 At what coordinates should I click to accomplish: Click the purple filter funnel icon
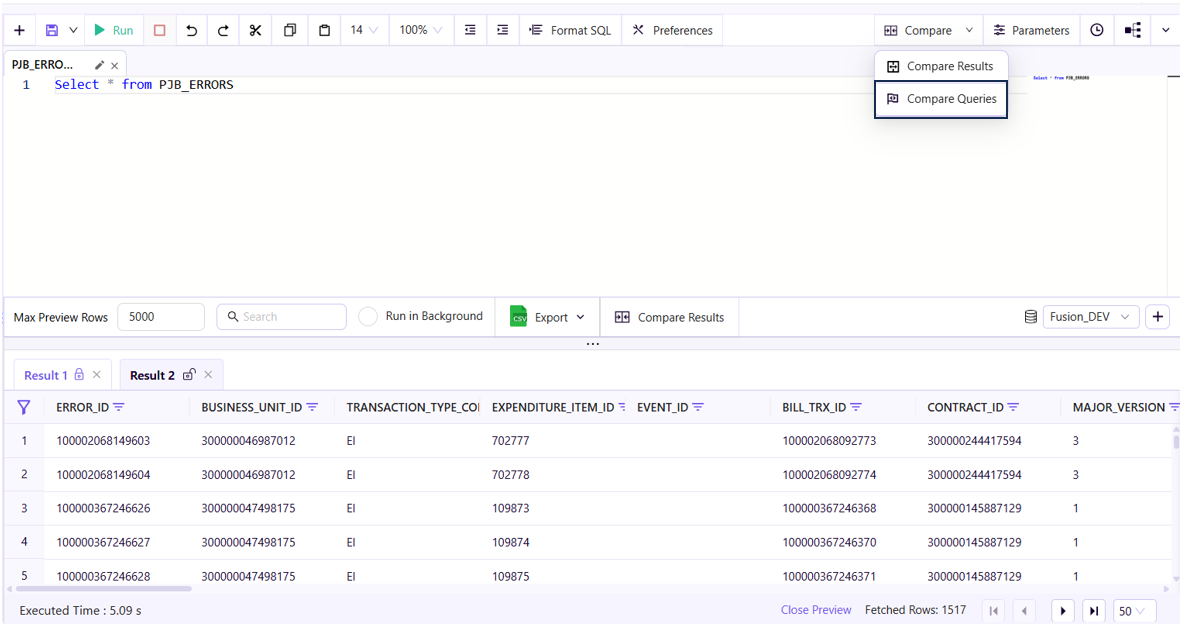pyautogui.click(x=24, y=407)
